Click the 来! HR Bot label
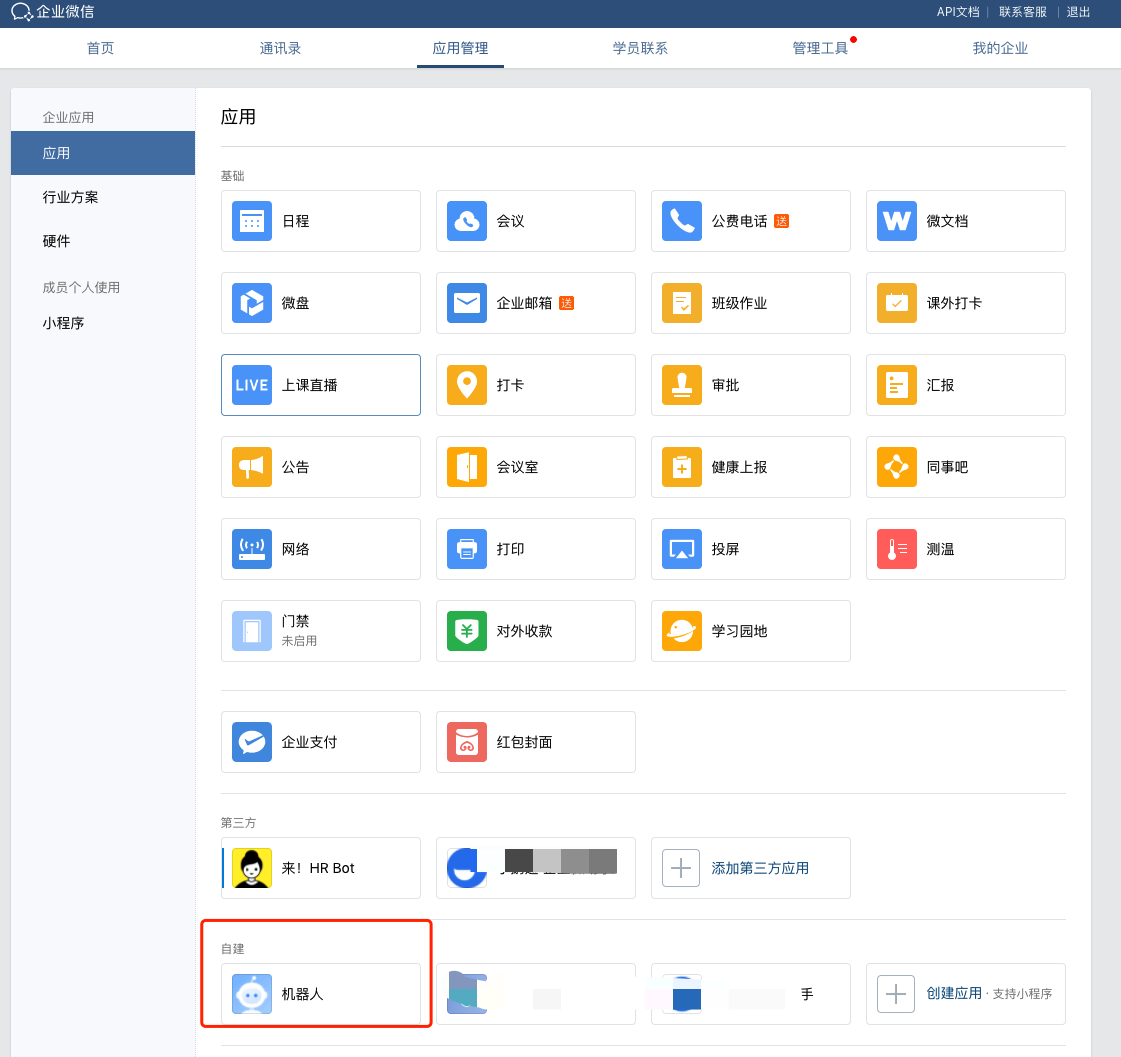 [318, 868]
